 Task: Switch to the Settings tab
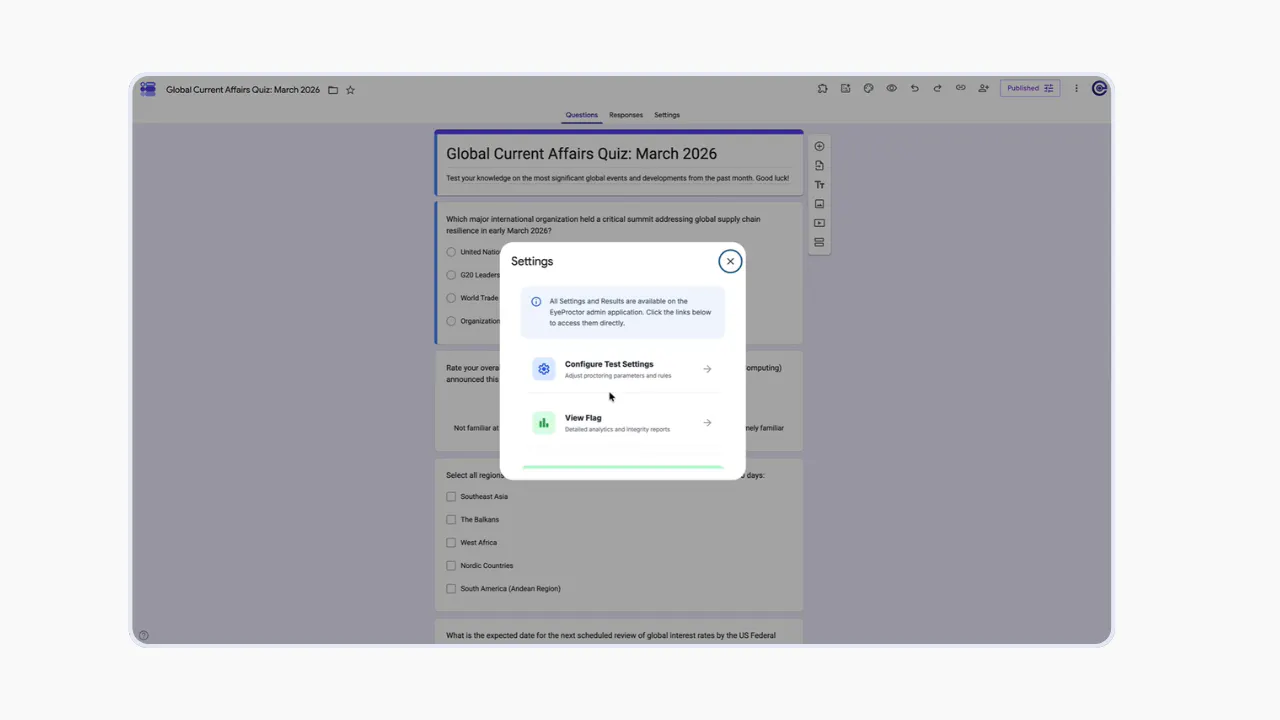click(667, 115)
